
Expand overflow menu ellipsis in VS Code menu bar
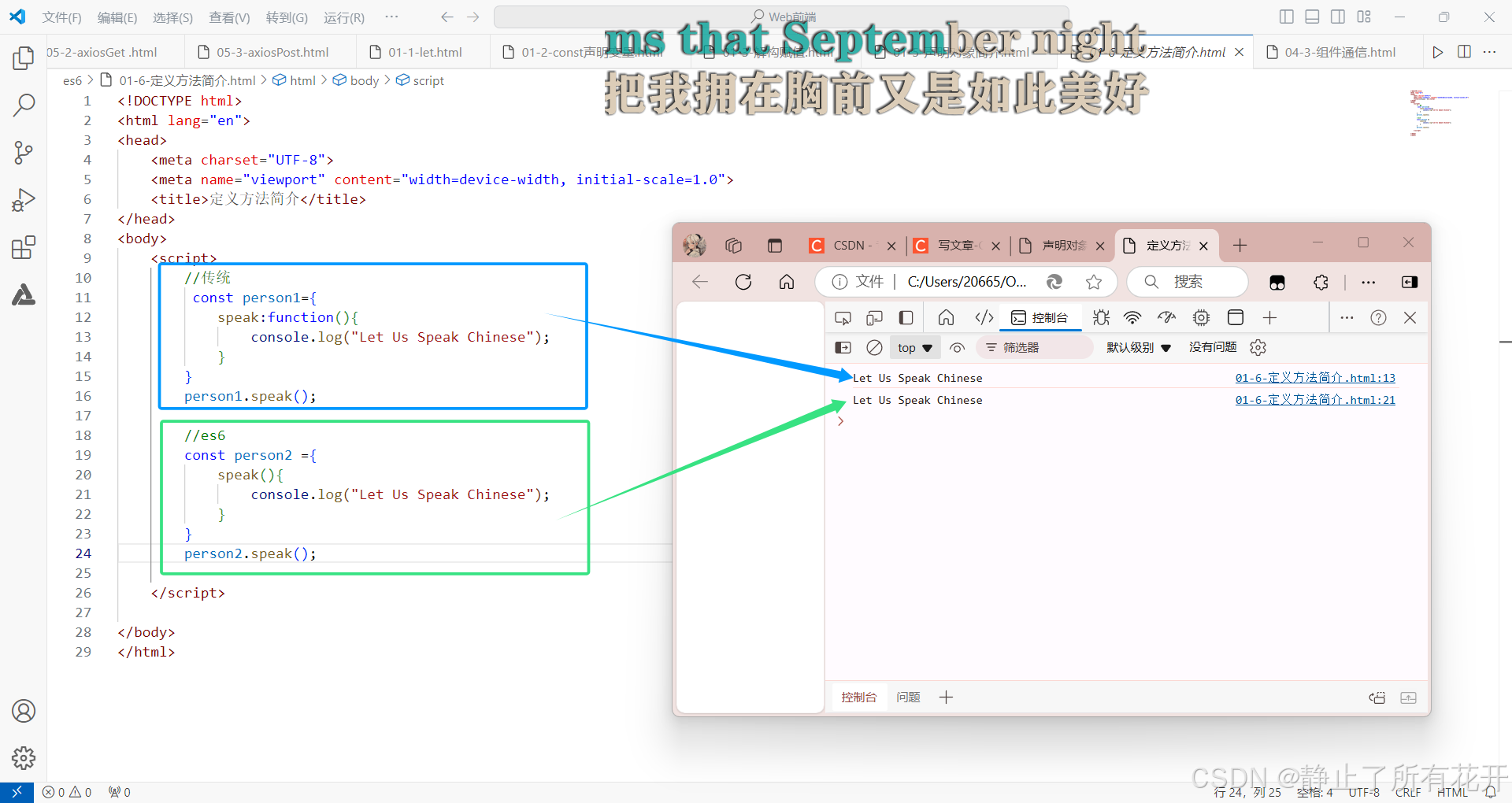click(x=391, y=17)
